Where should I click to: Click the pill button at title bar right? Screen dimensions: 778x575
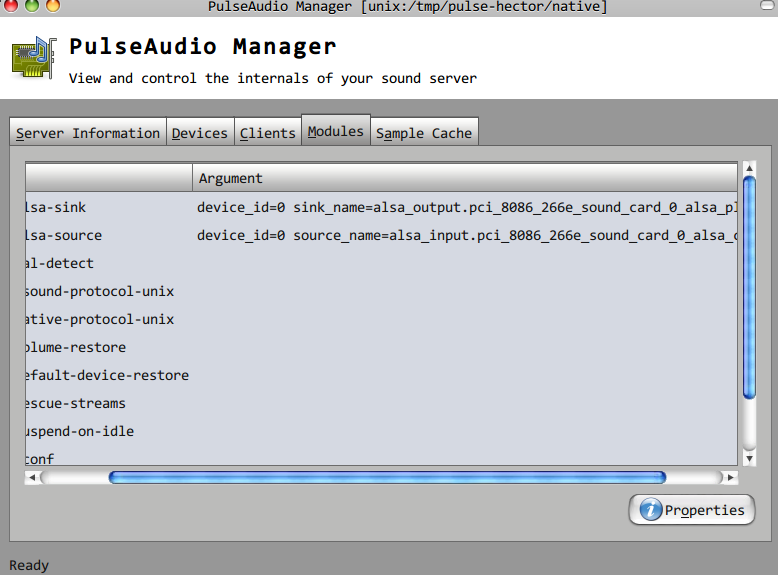click(x=768, y=5)
